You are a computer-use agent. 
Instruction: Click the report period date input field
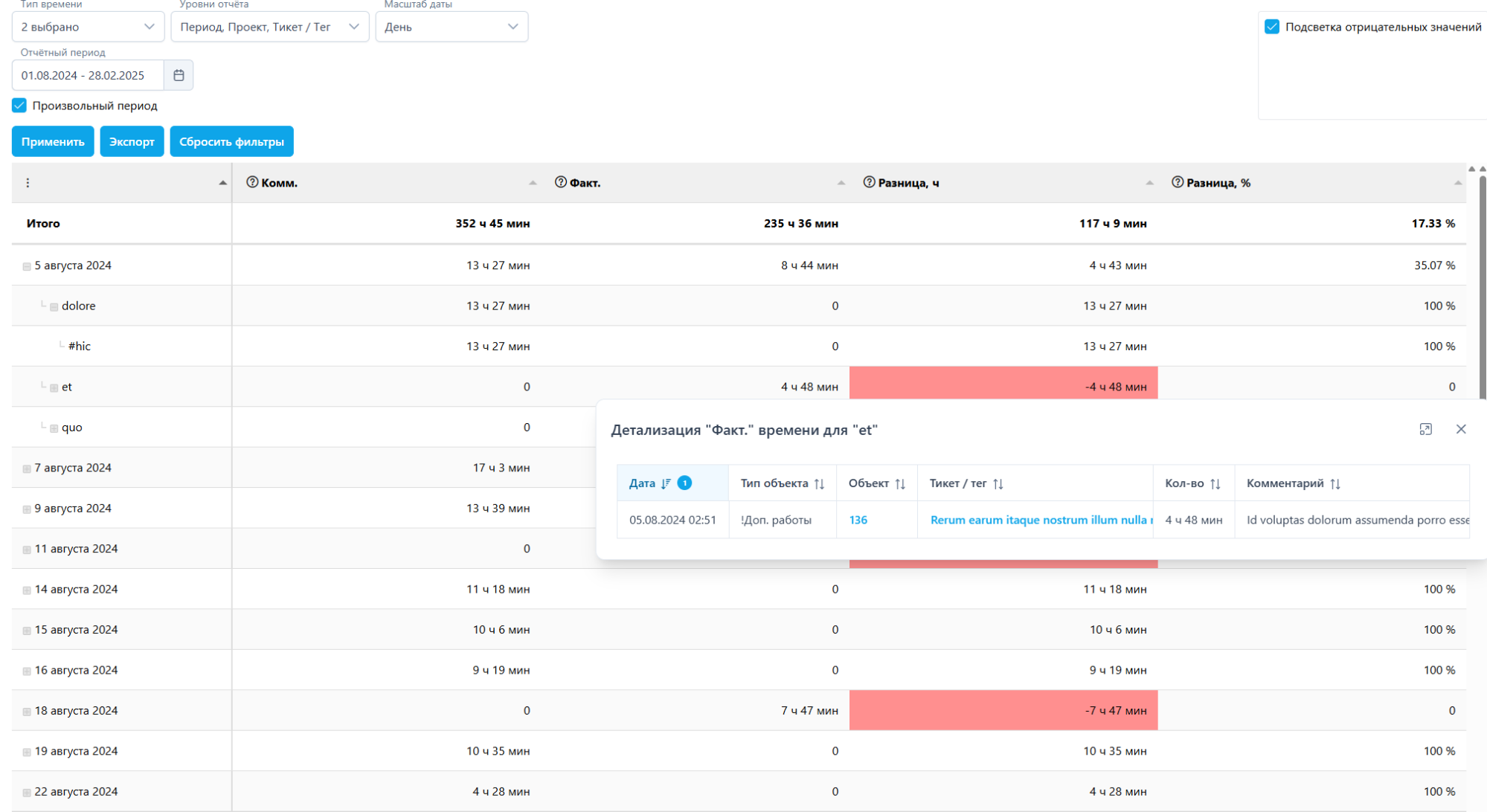[88, 75]
